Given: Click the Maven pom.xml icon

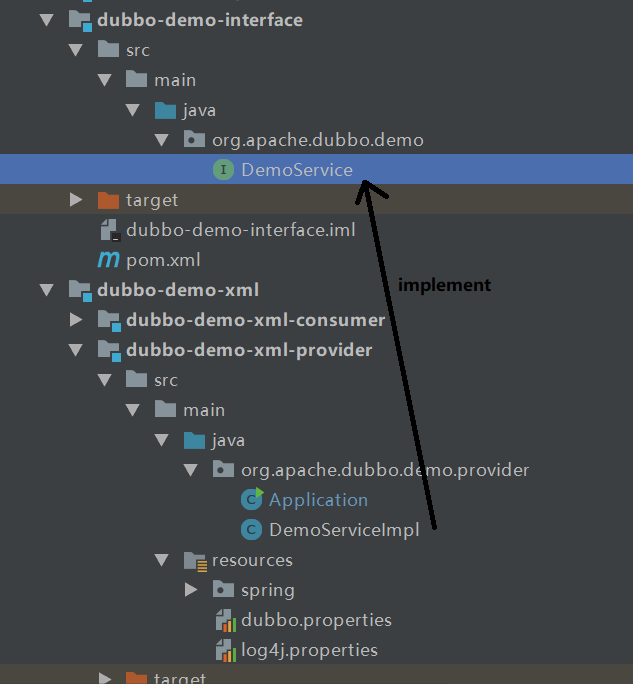Looking at the screenshot, I should point(108,260).
